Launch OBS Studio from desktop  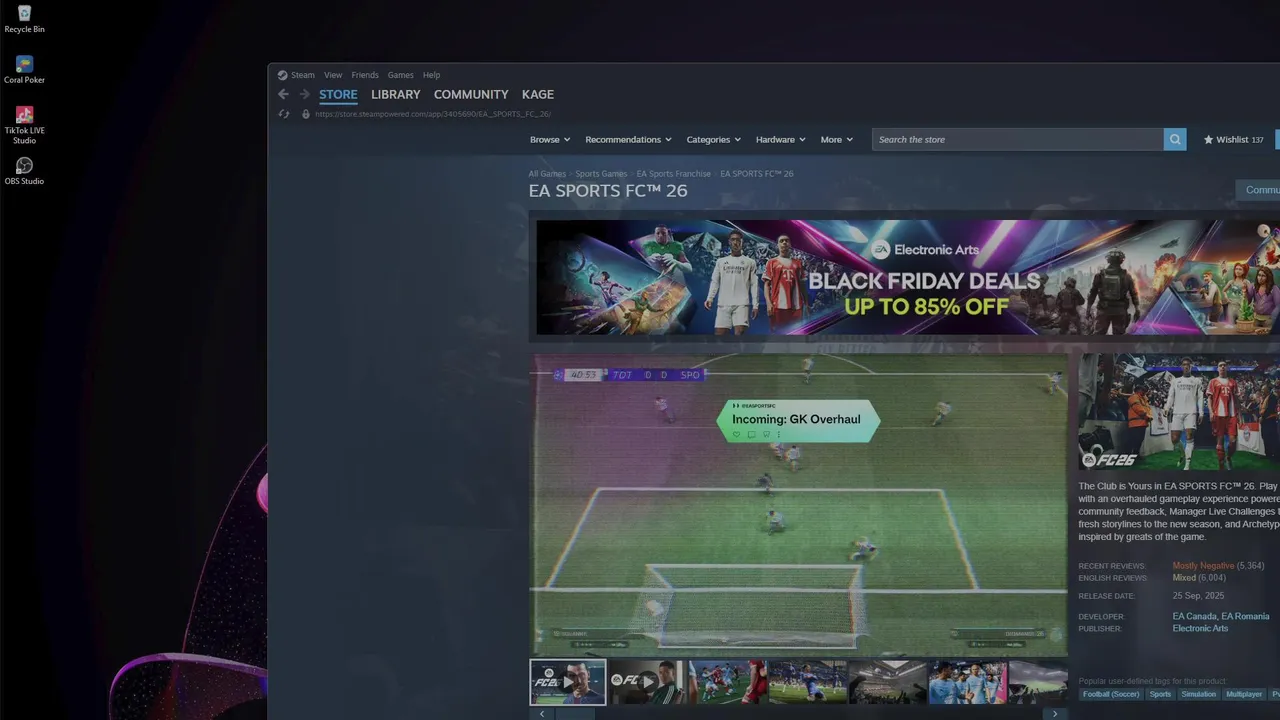click(24, 171)
